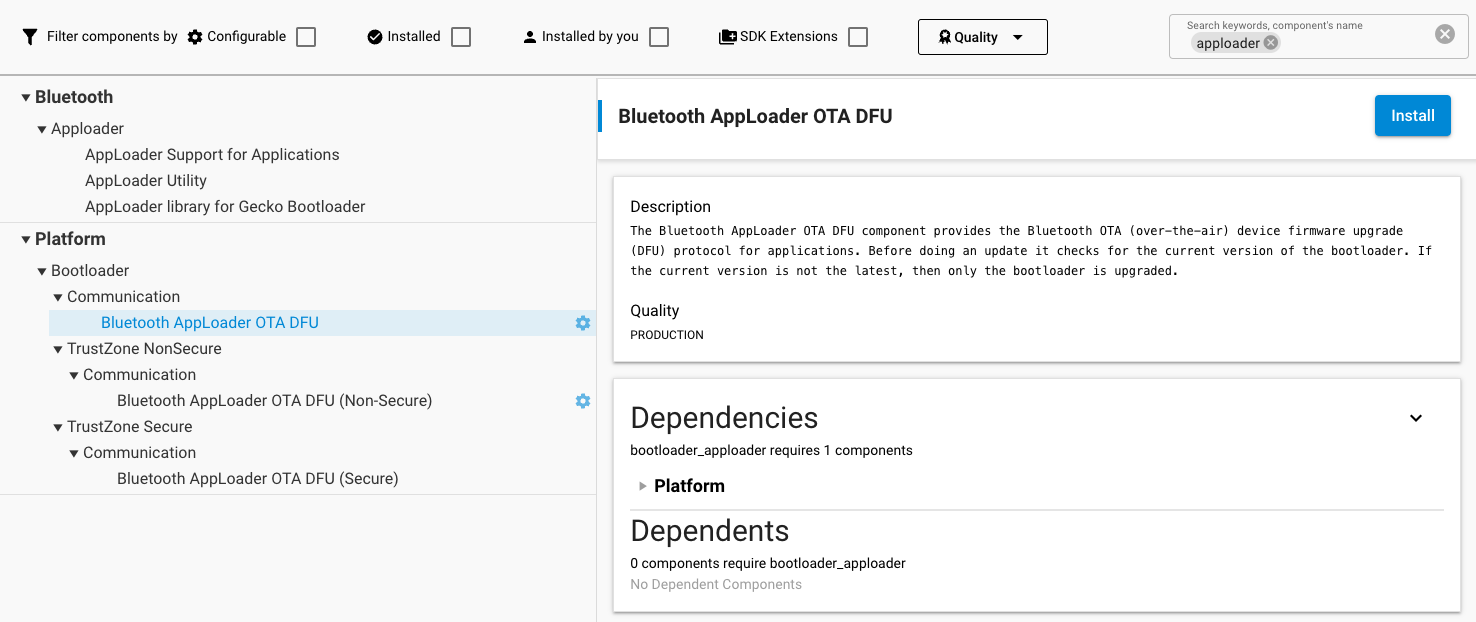Select Bluetooth AppLoader OTA DFU (Secure)

click(257, 478)
